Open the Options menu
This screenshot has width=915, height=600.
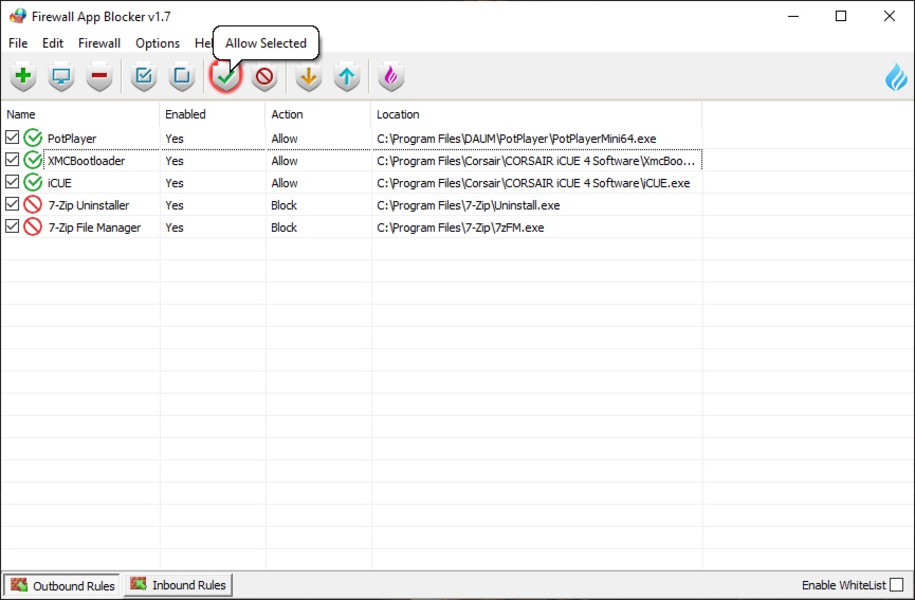[x=157, y=43]
